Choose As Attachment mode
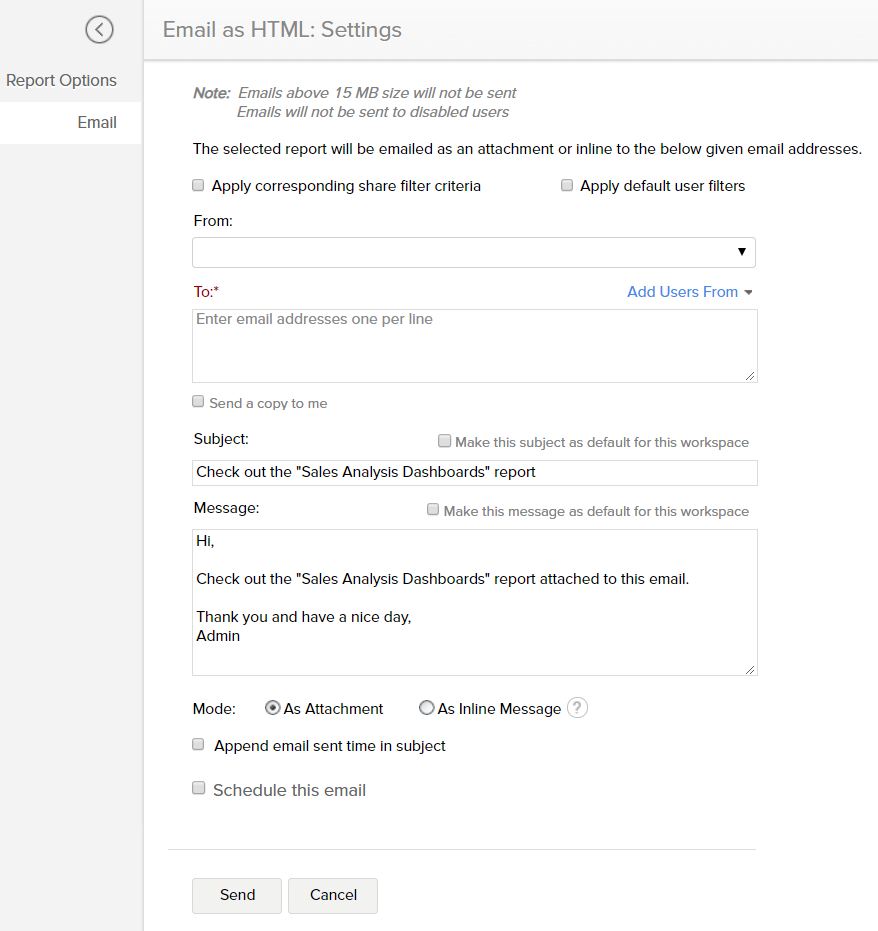The width and height of the screenshot is (878, 931). tap(272, 708)
